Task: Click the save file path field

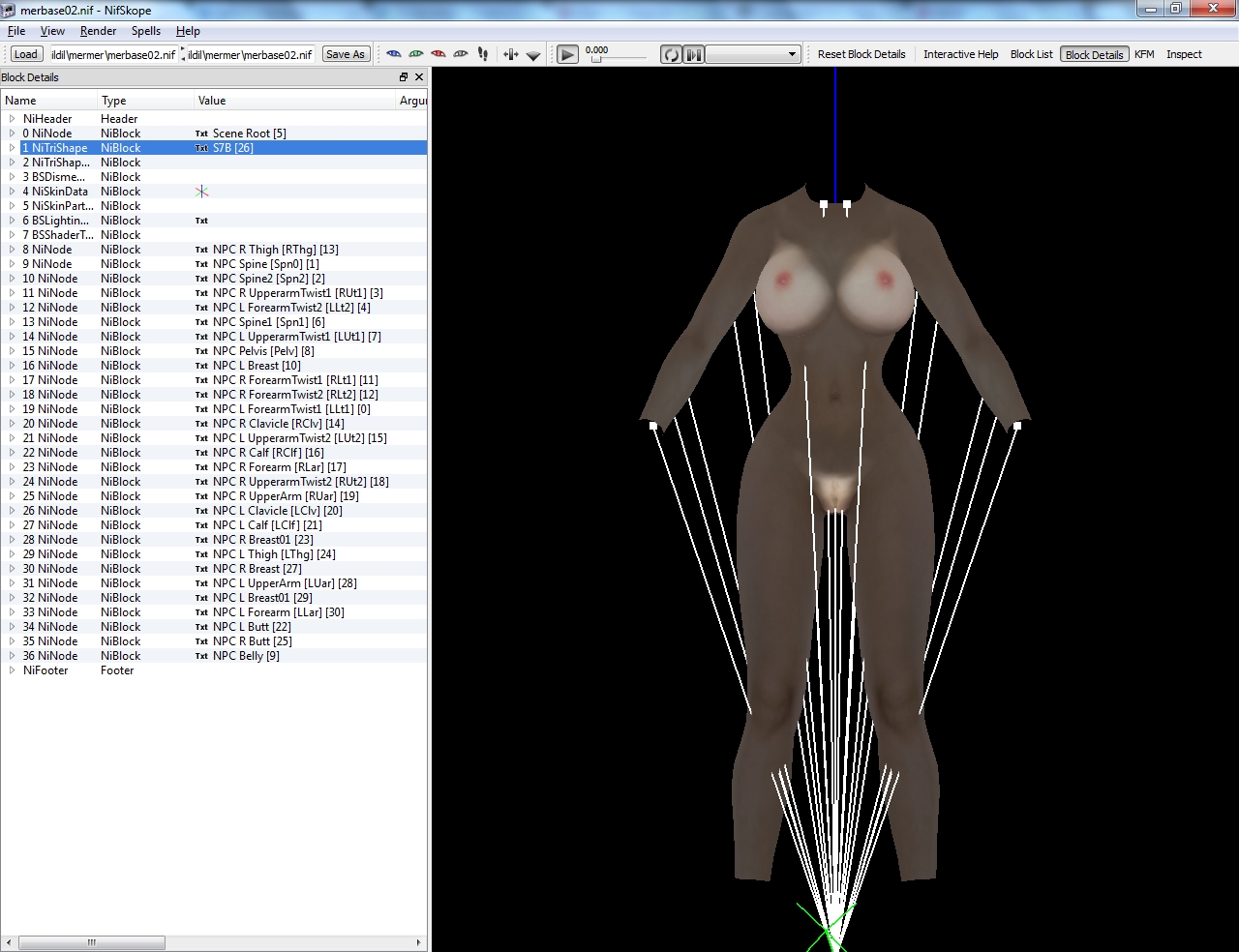Action: point(251,55)
